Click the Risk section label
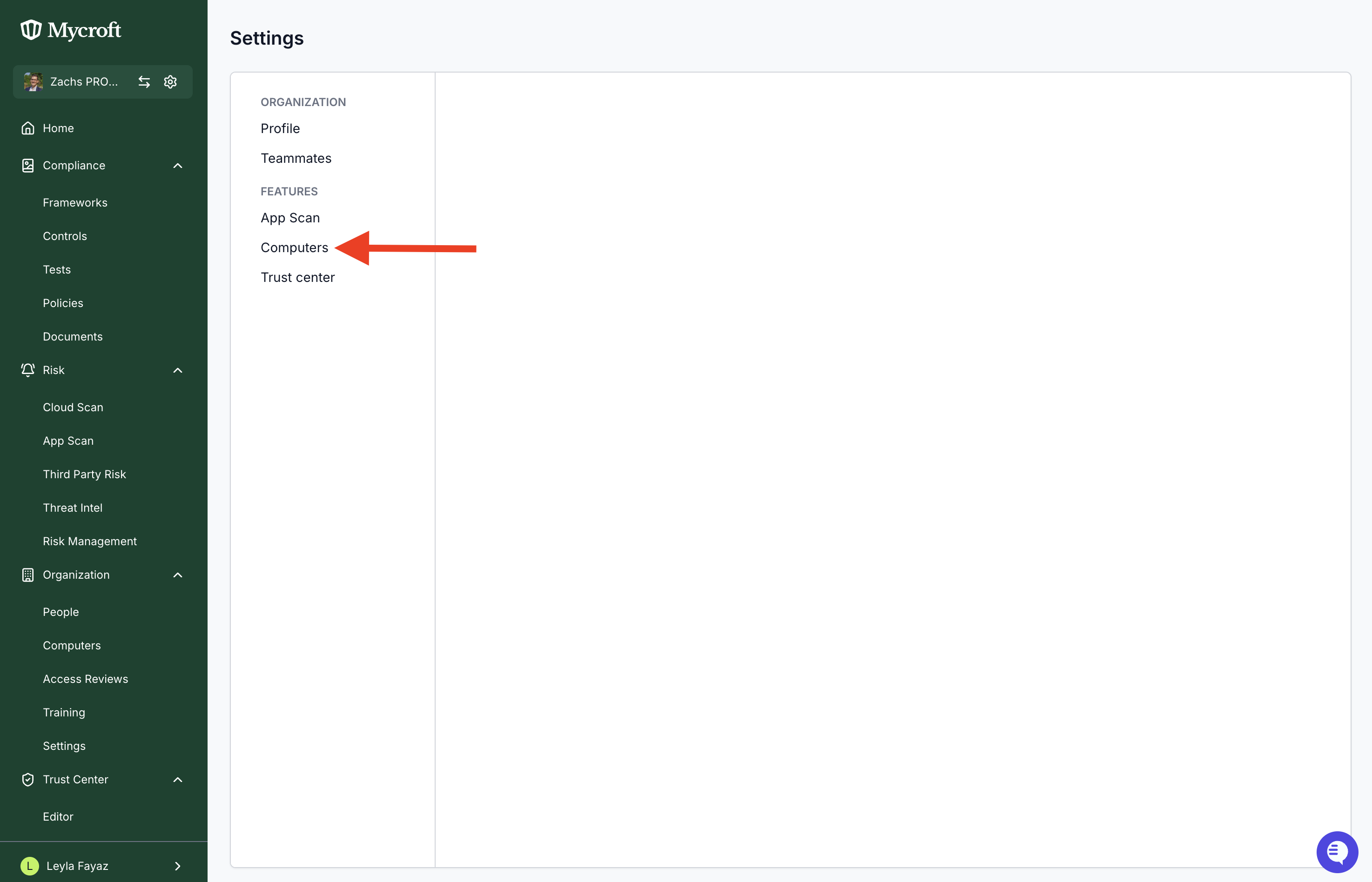Image resolution: width=1372 pixels, height=882 pixels. pyautogui.click(x=54, y=370)
